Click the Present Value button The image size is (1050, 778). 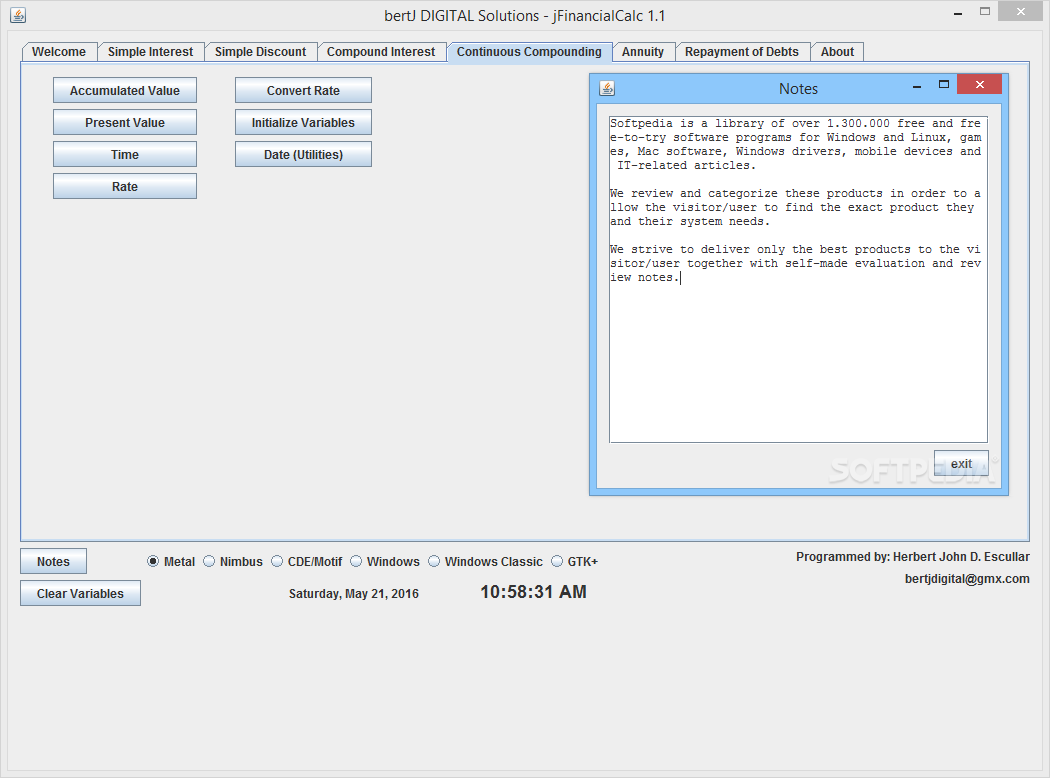click(125, 123)
